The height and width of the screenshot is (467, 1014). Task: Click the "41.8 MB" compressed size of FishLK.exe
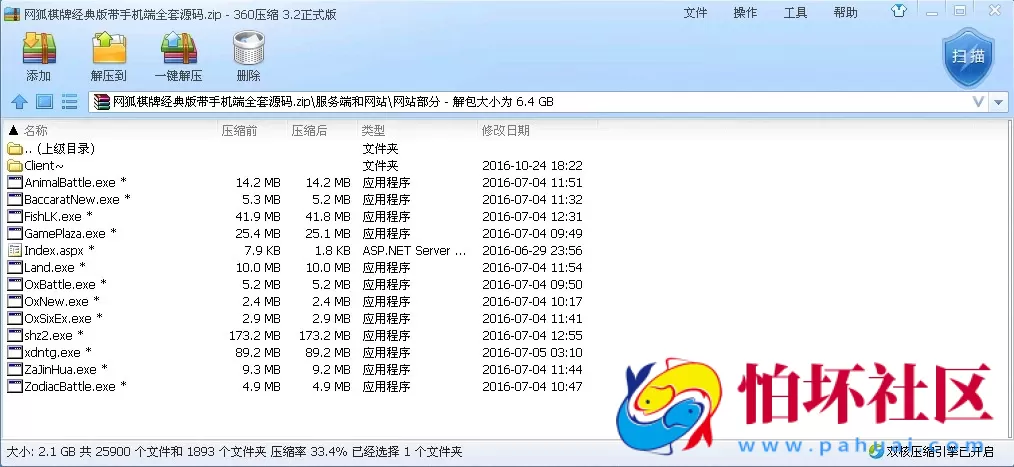[x=328, y=216]
